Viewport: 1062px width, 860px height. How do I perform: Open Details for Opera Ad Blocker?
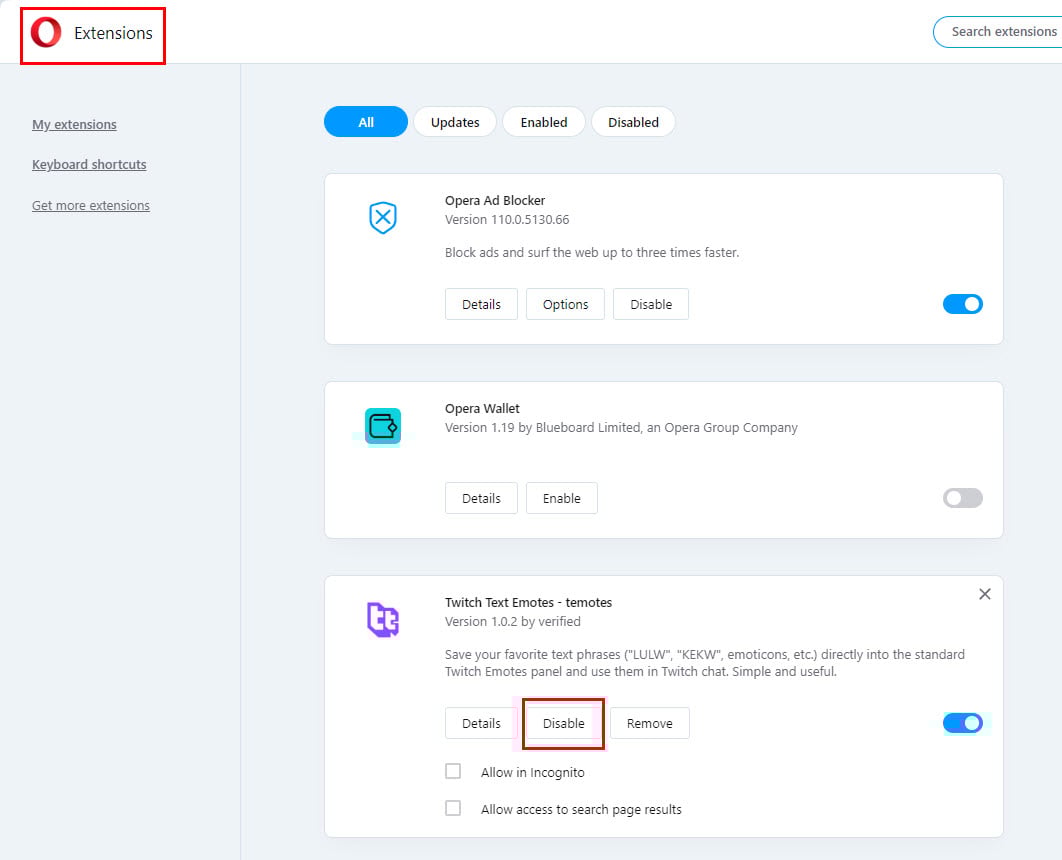coord(482,304)
